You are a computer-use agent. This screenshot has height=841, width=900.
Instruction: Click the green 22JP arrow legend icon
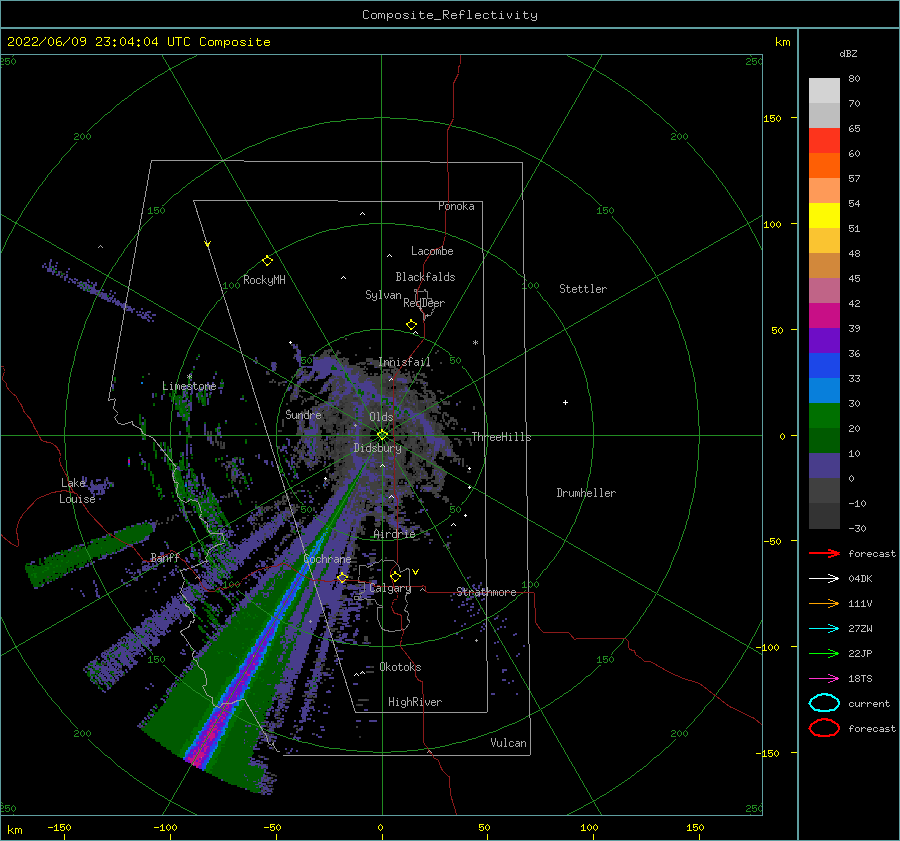[x=824, y=653]
